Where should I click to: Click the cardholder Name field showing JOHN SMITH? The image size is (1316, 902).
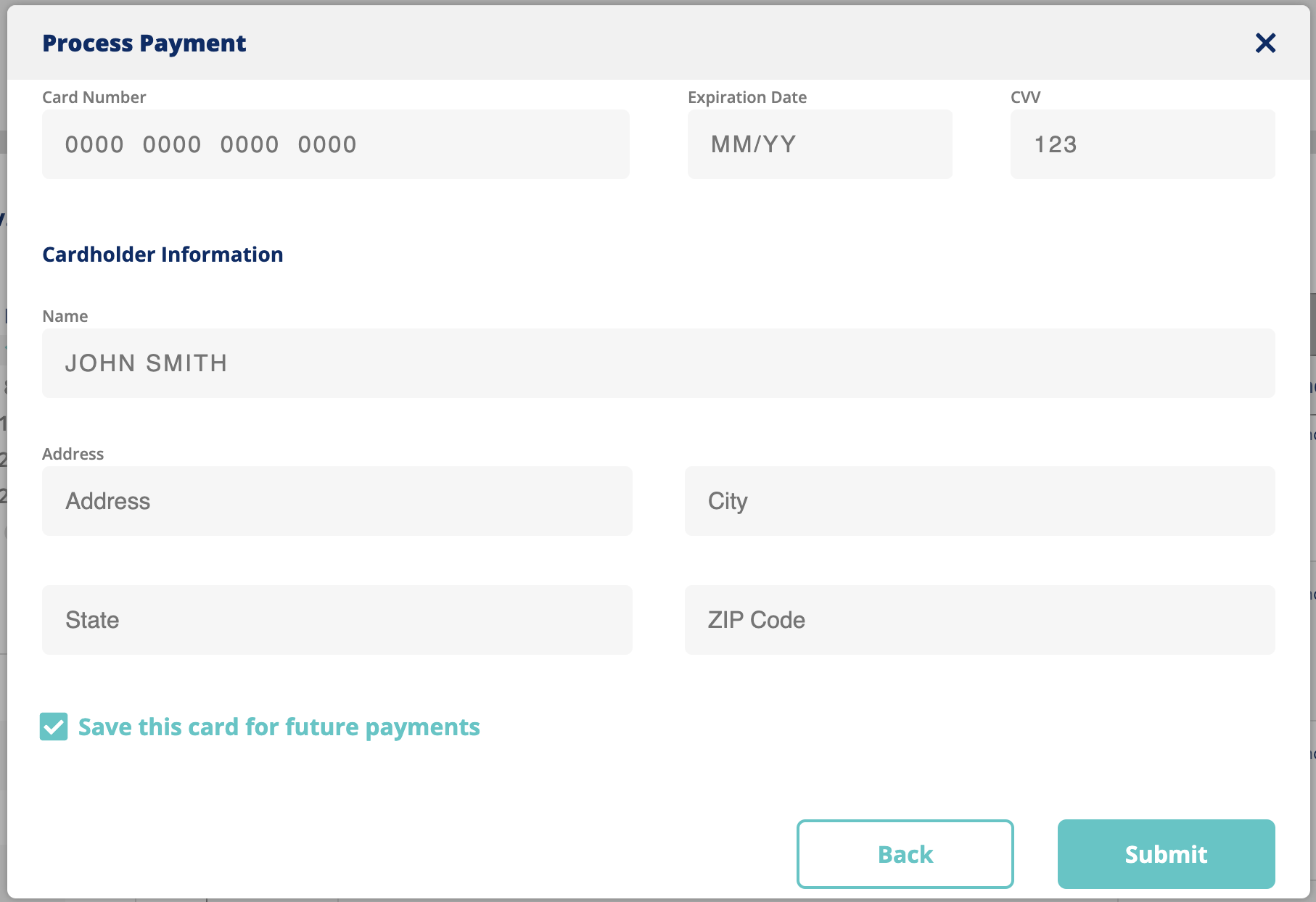(658, 363)
